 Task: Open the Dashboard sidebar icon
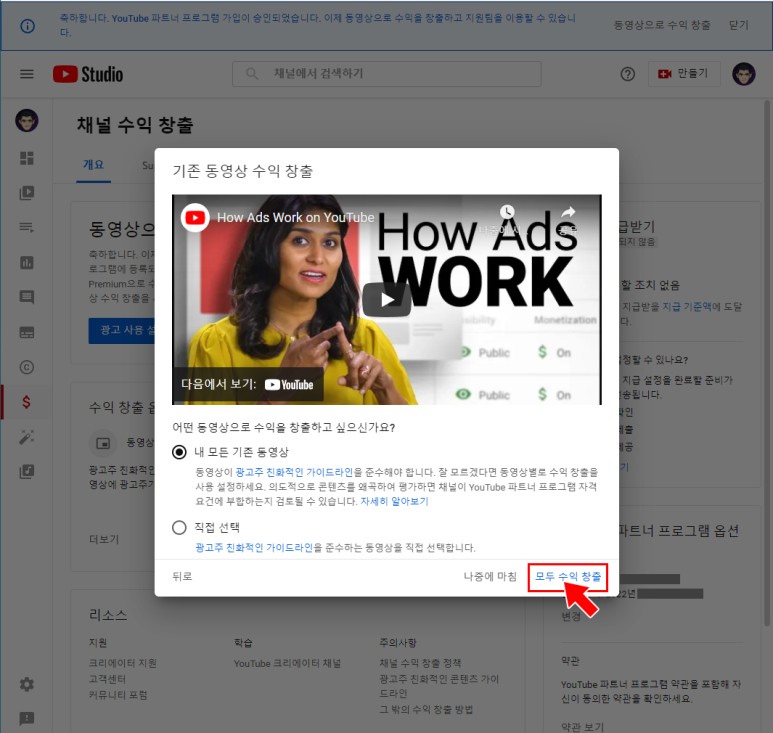coord(27,158)
